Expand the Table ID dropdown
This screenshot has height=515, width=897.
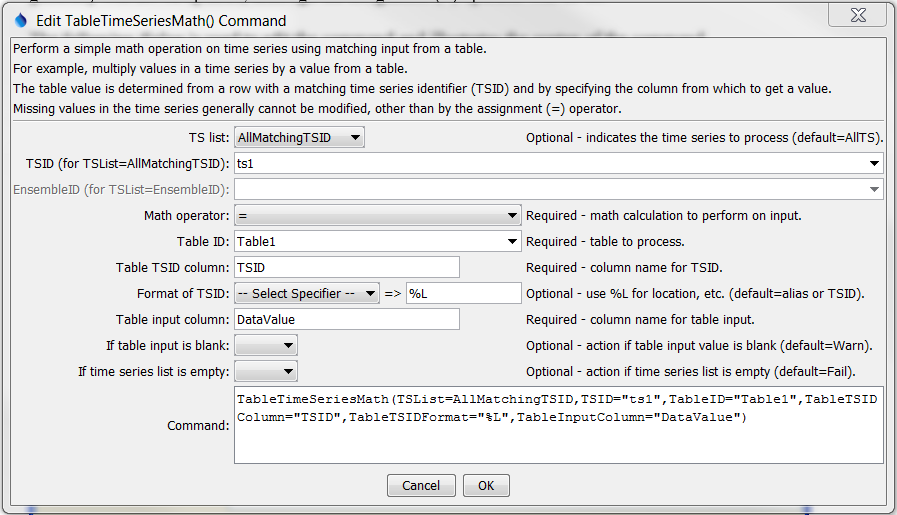(511, 241)
